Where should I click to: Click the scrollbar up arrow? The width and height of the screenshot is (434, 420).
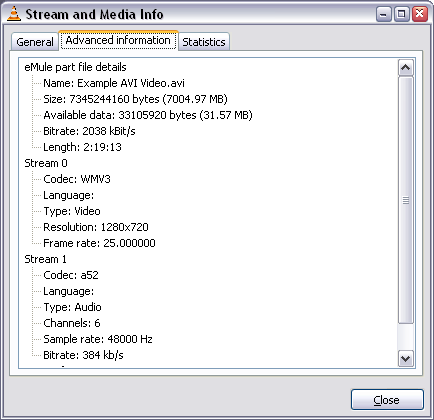point(406,68)
